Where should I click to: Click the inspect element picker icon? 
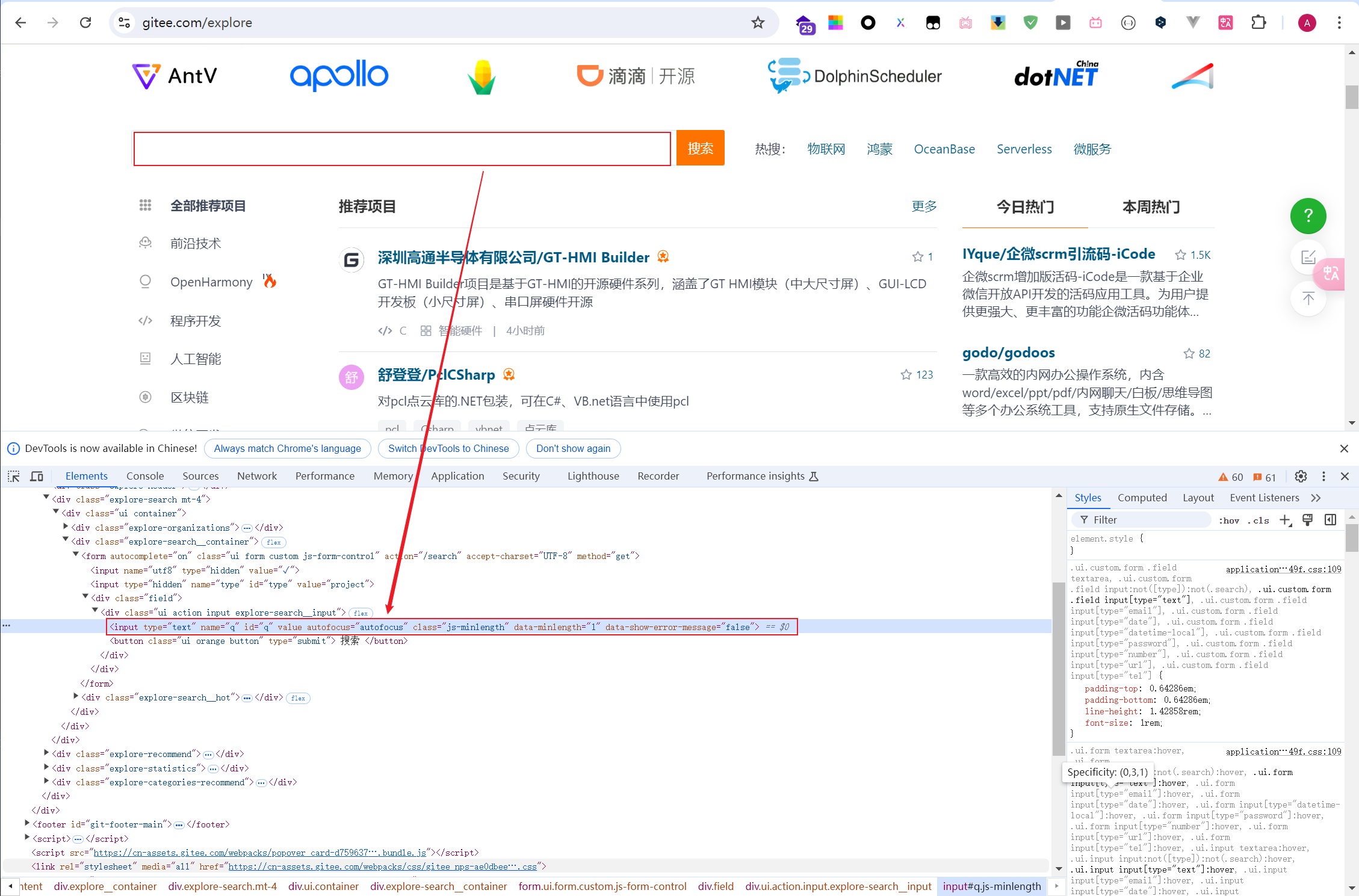13,477
